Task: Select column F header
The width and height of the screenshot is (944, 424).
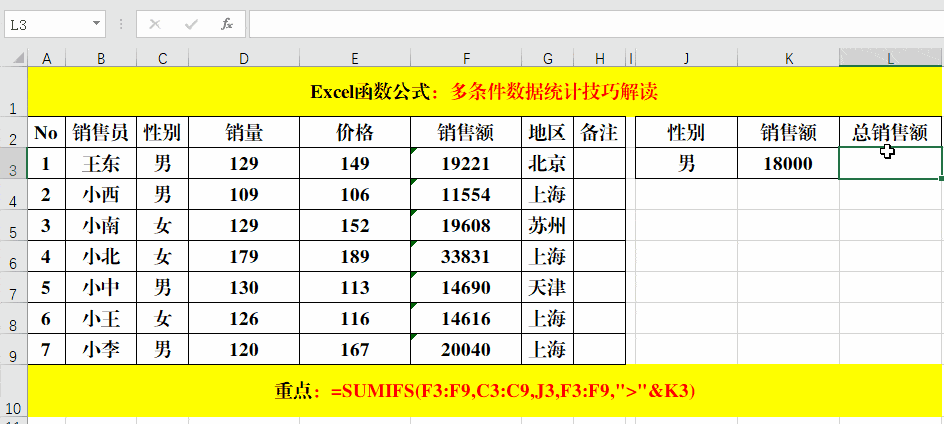Action: click(x=465, y=59)
